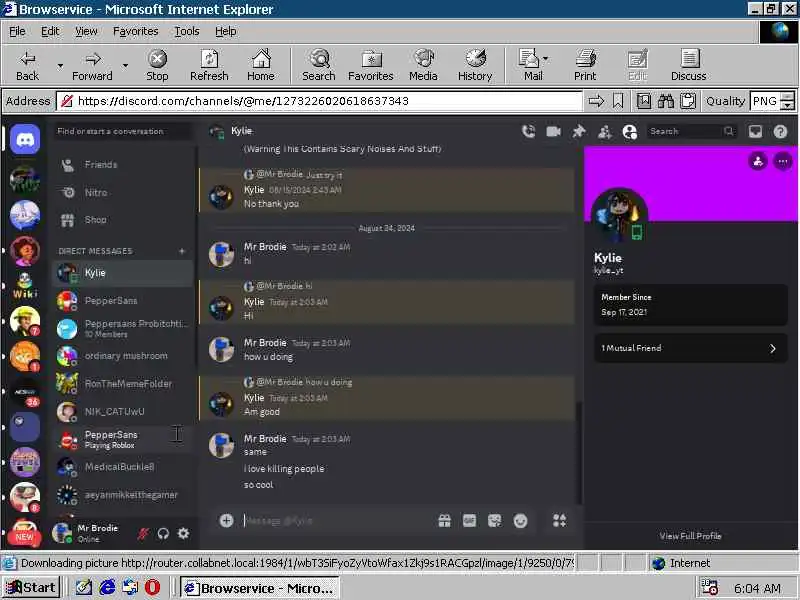Create new DM with plus icon
The height and width of the screenshot is (600, 800).
182,251
